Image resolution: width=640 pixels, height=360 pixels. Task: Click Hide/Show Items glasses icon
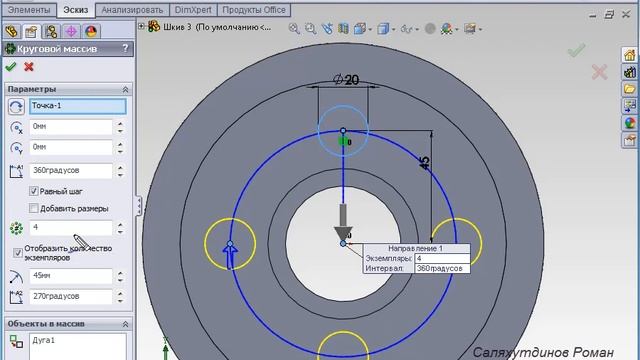pyautogui.click(x=407, y=29)
